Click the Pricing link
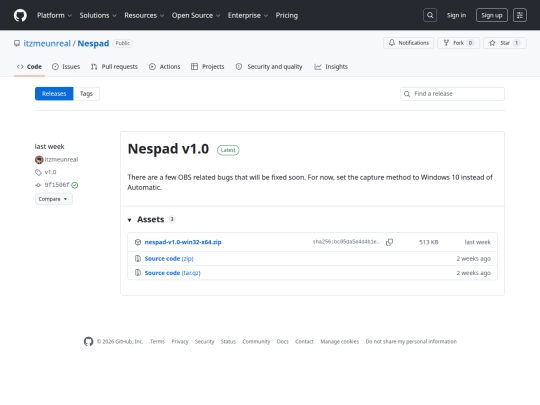The height and width of the screenshot is (405, 540). [287, 15]
